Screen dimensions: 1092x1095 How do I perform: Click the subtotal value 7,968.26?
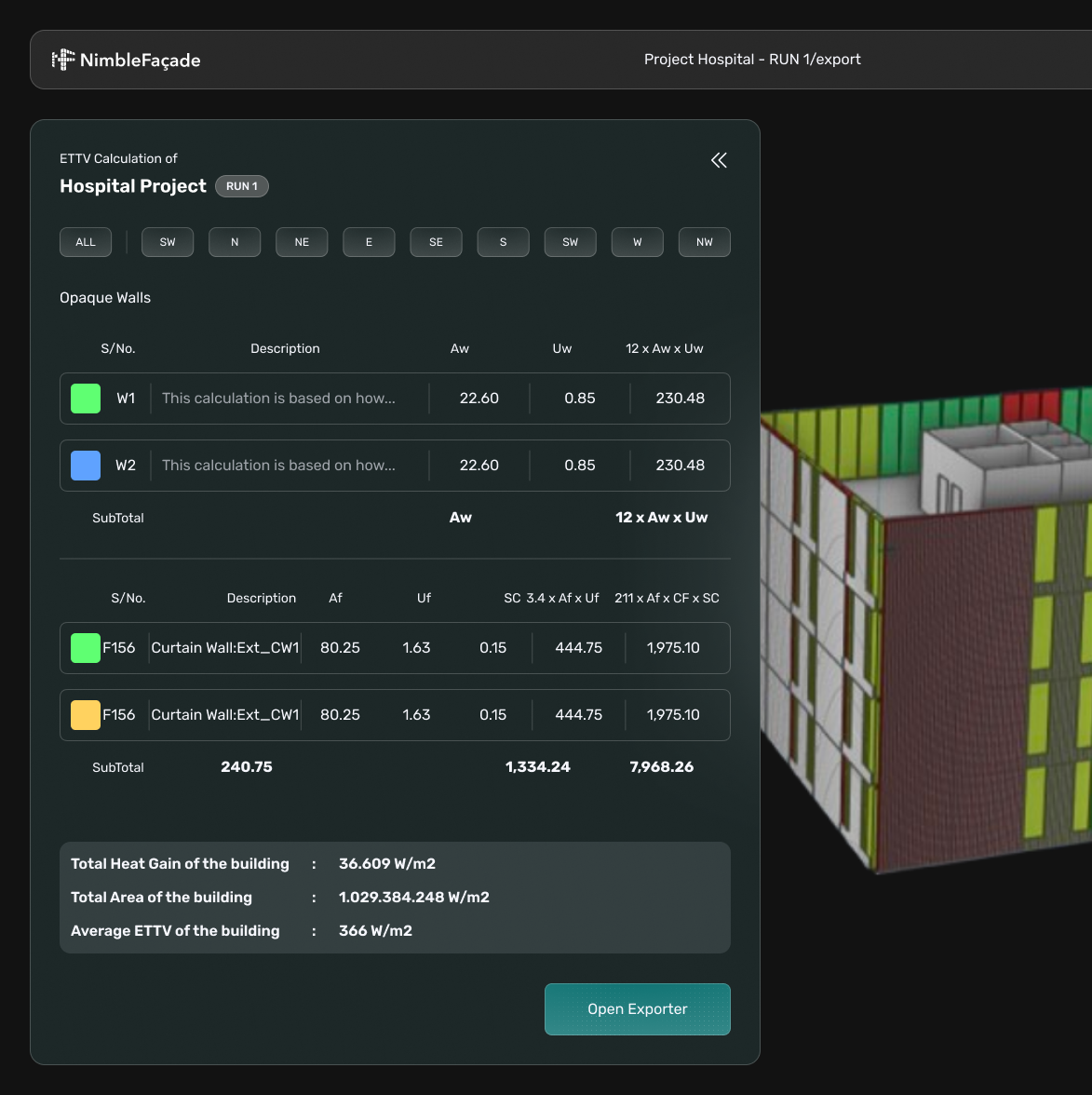coord(661,767)
